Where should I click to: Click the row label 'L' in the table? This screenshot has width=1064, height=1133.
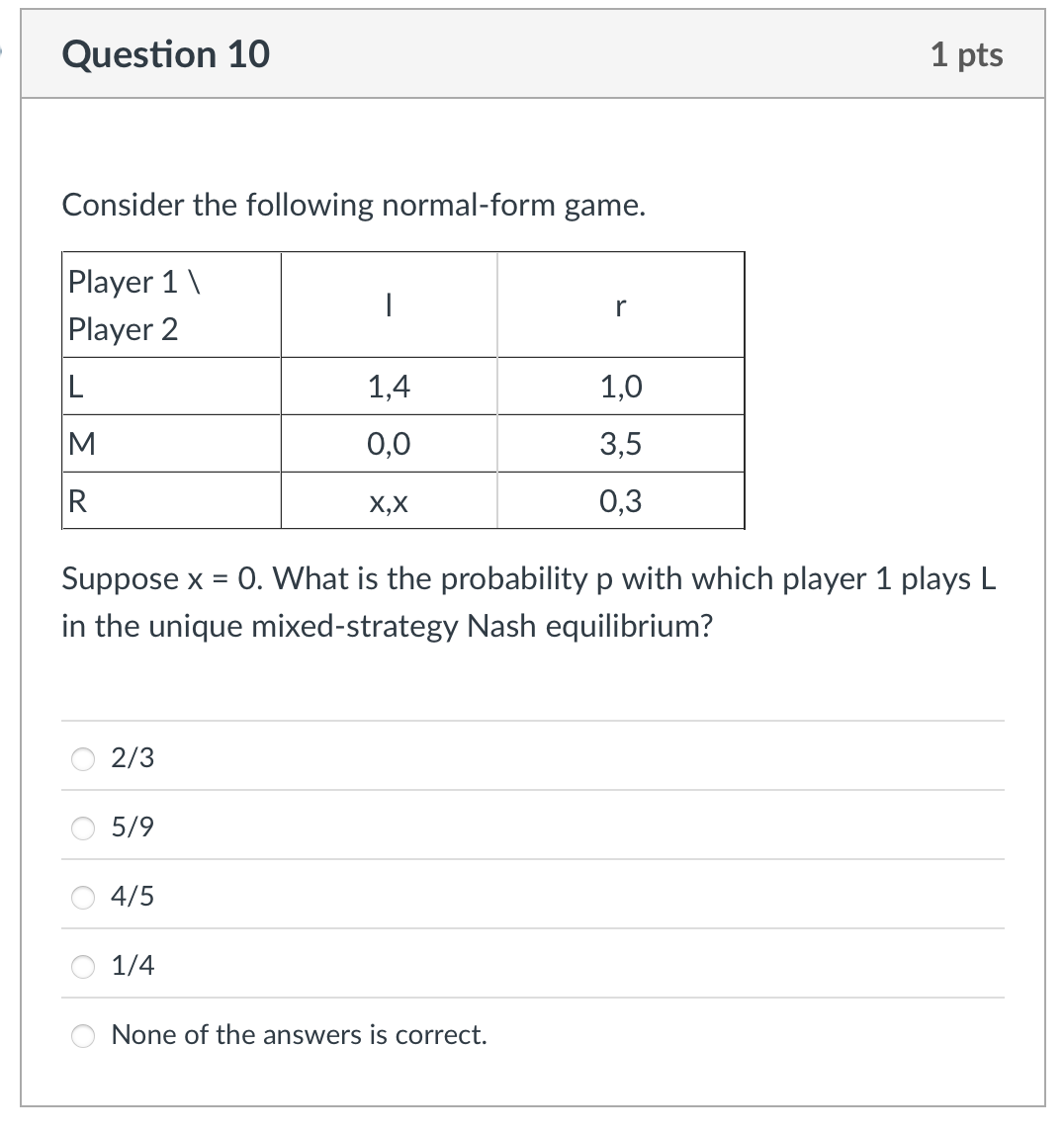74,386
